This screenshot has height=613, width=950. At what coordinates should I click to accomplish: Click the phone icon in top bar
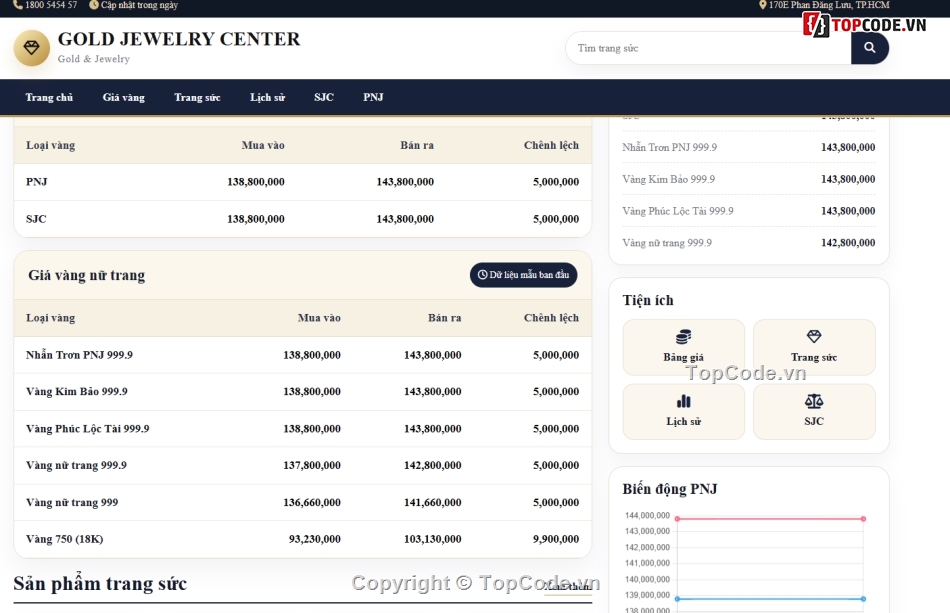[18, 5]
